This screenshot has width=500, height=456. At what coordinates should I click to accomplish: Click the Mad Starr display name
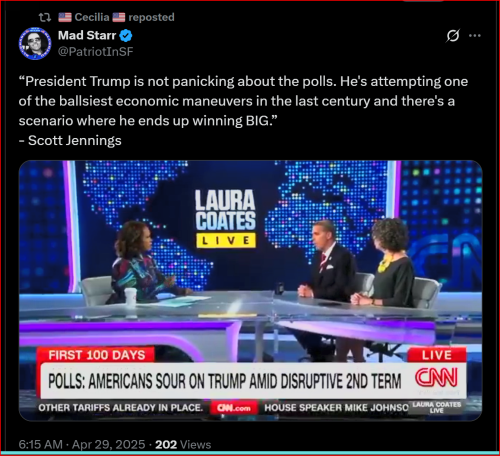(x=87, y=35)
